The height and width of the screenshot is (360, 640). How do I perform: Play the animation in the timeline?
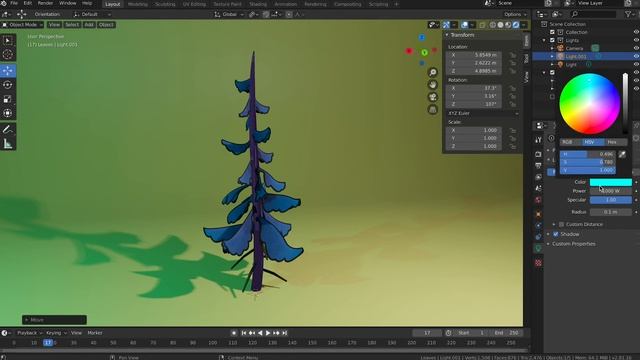click(x=268, y=333)
